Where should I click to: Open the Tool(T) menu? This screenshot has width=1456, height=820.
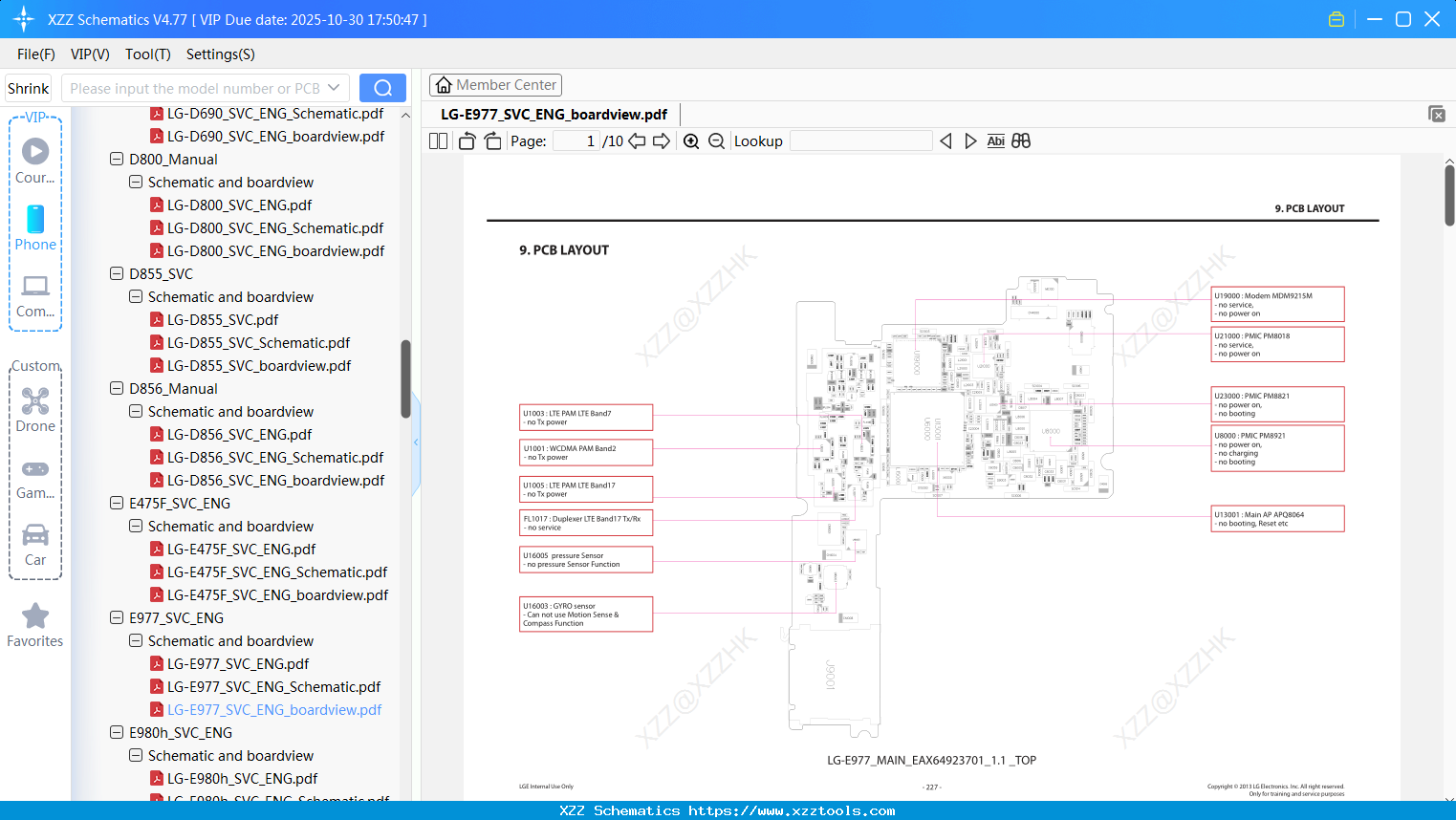pos(147,54)
